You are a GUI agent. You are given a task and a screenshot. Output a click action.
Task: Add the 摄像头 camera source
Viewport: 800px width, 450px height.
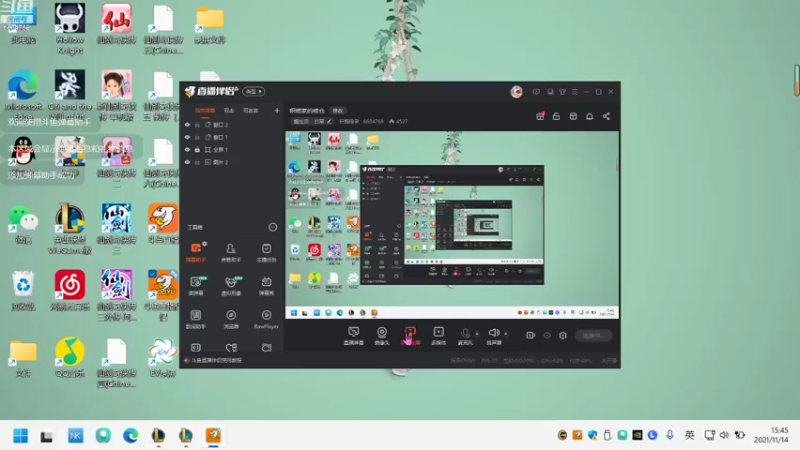[x=382, y=336]
